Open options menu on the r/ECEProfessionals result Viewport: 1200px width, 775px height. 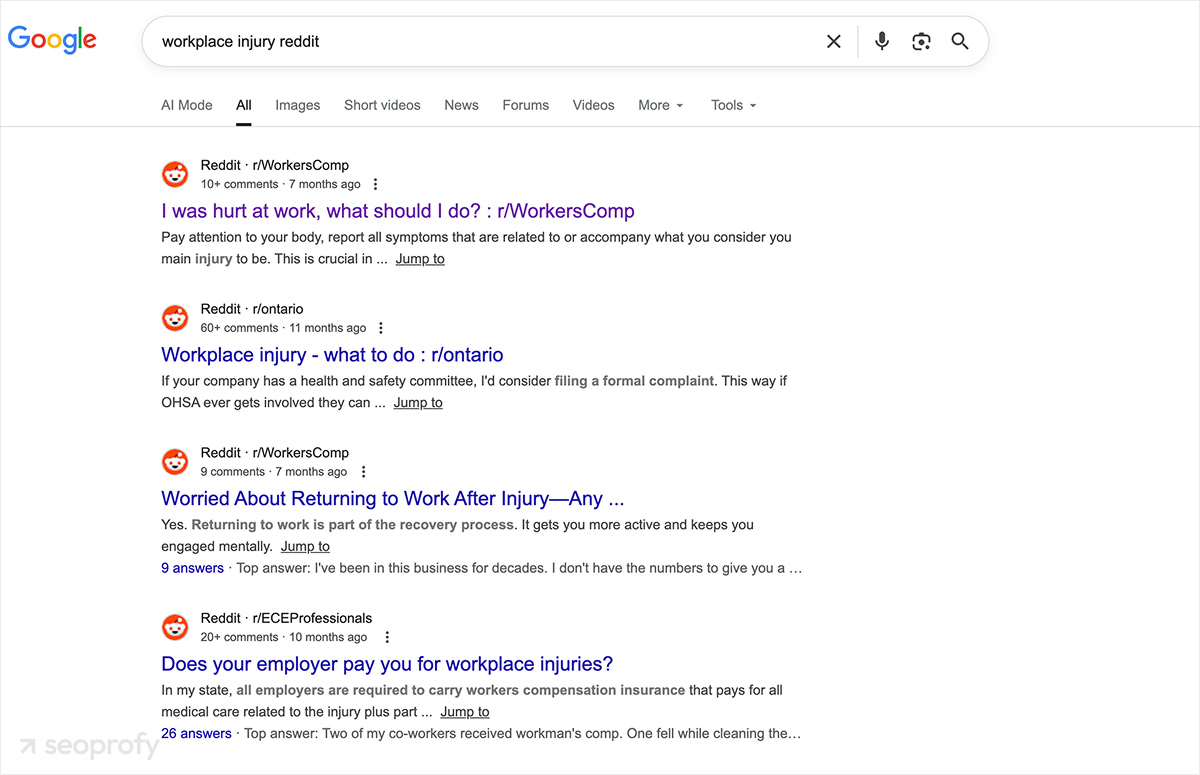click(x=387, y=637)
